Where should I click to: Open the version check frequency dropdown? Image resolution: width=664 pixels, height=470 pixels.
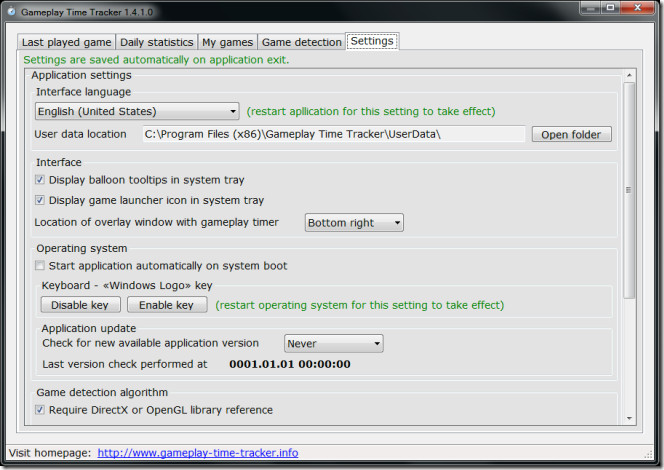pos(334,343)
